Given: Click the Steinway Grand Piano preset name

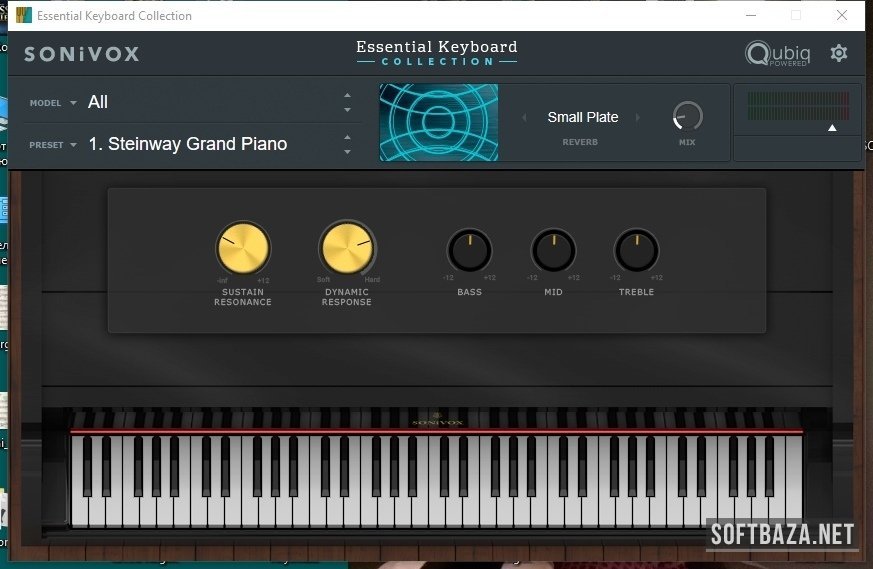Looking at the screenshot, I should coord(188,144).
